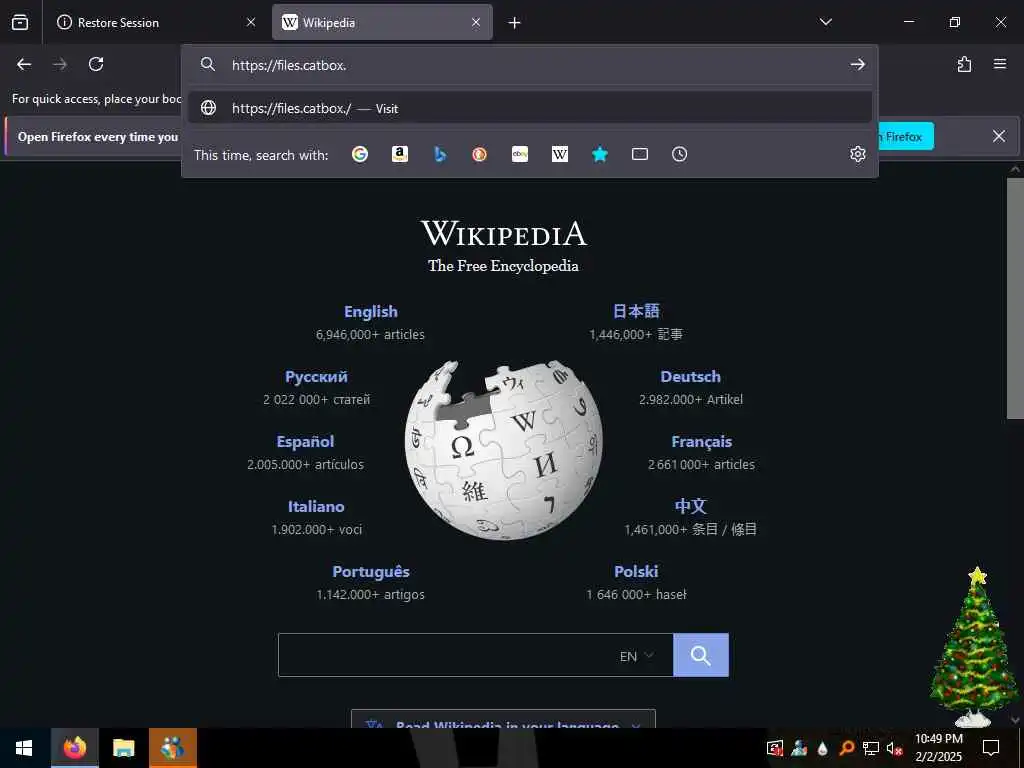Open the EN language dropdown in search

pyautogui.click(x=636, y=656)
